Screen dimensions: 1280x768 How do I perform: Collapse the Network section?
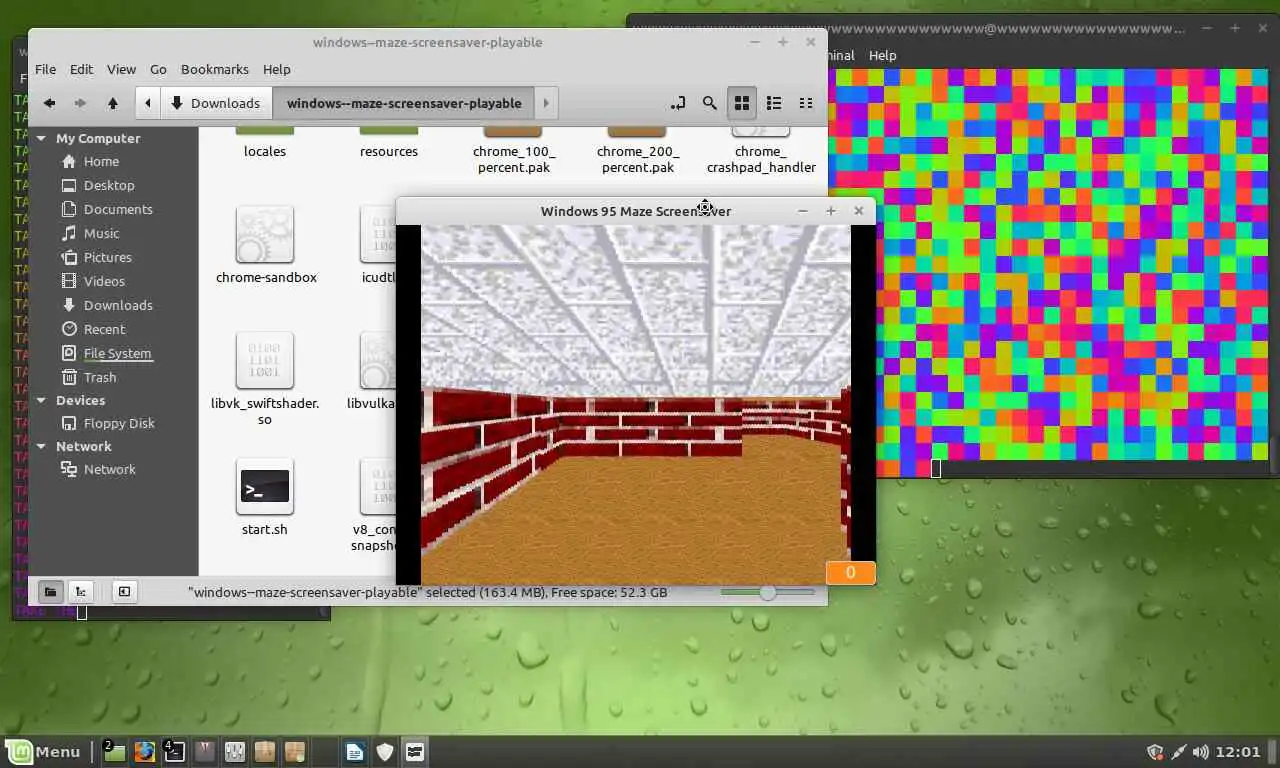(x=41, y=446)
